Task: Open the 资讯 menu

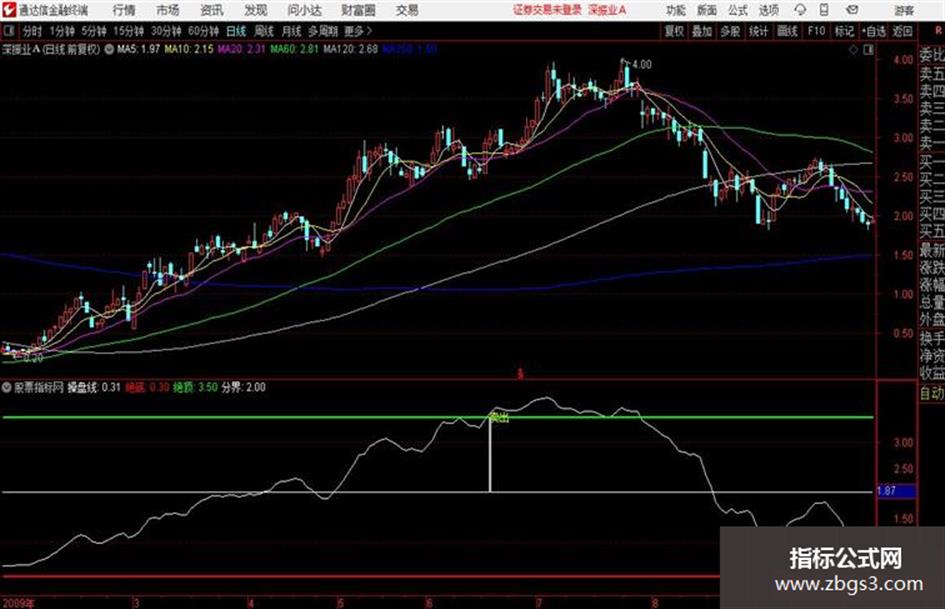Action: (x=212, y=10)
